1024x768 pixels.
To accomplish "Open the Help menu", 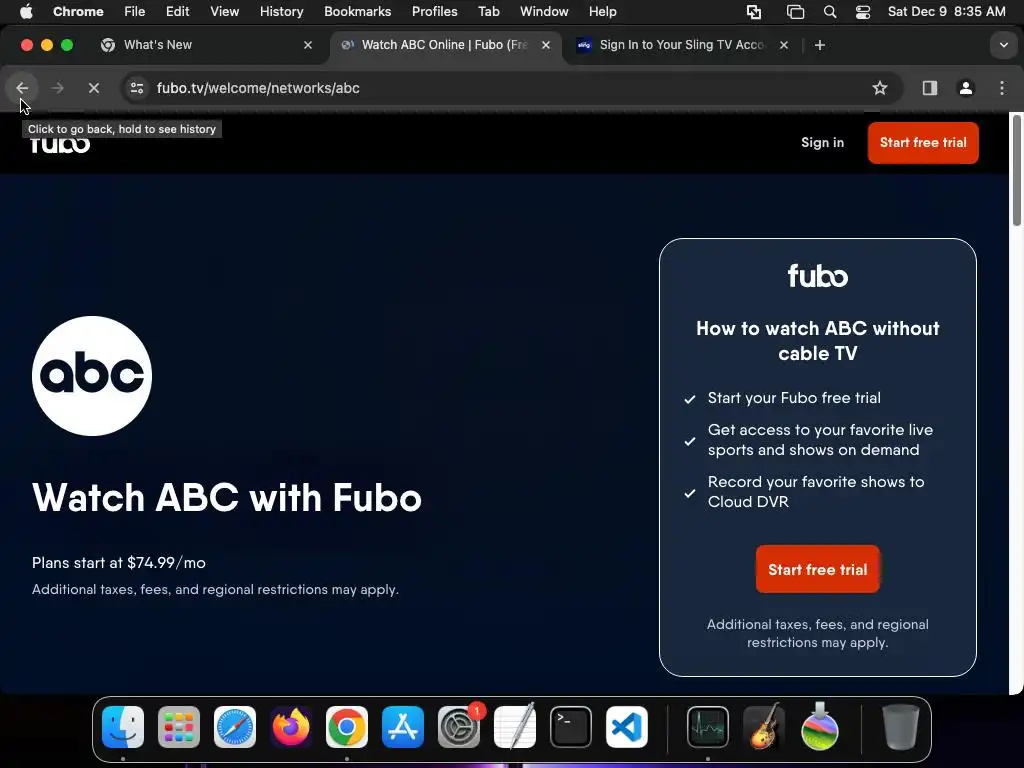I will click(602, 11).
